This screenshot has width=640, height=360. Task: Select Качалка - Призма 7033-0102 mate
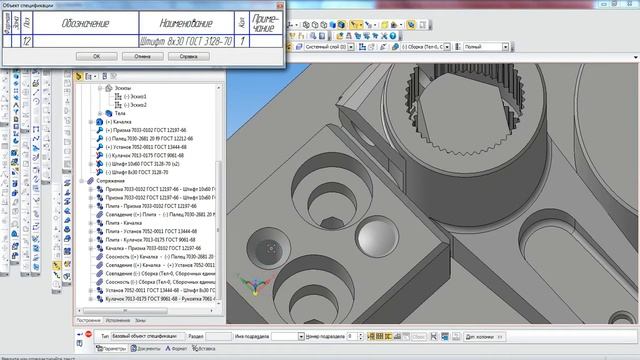[153, 248]
